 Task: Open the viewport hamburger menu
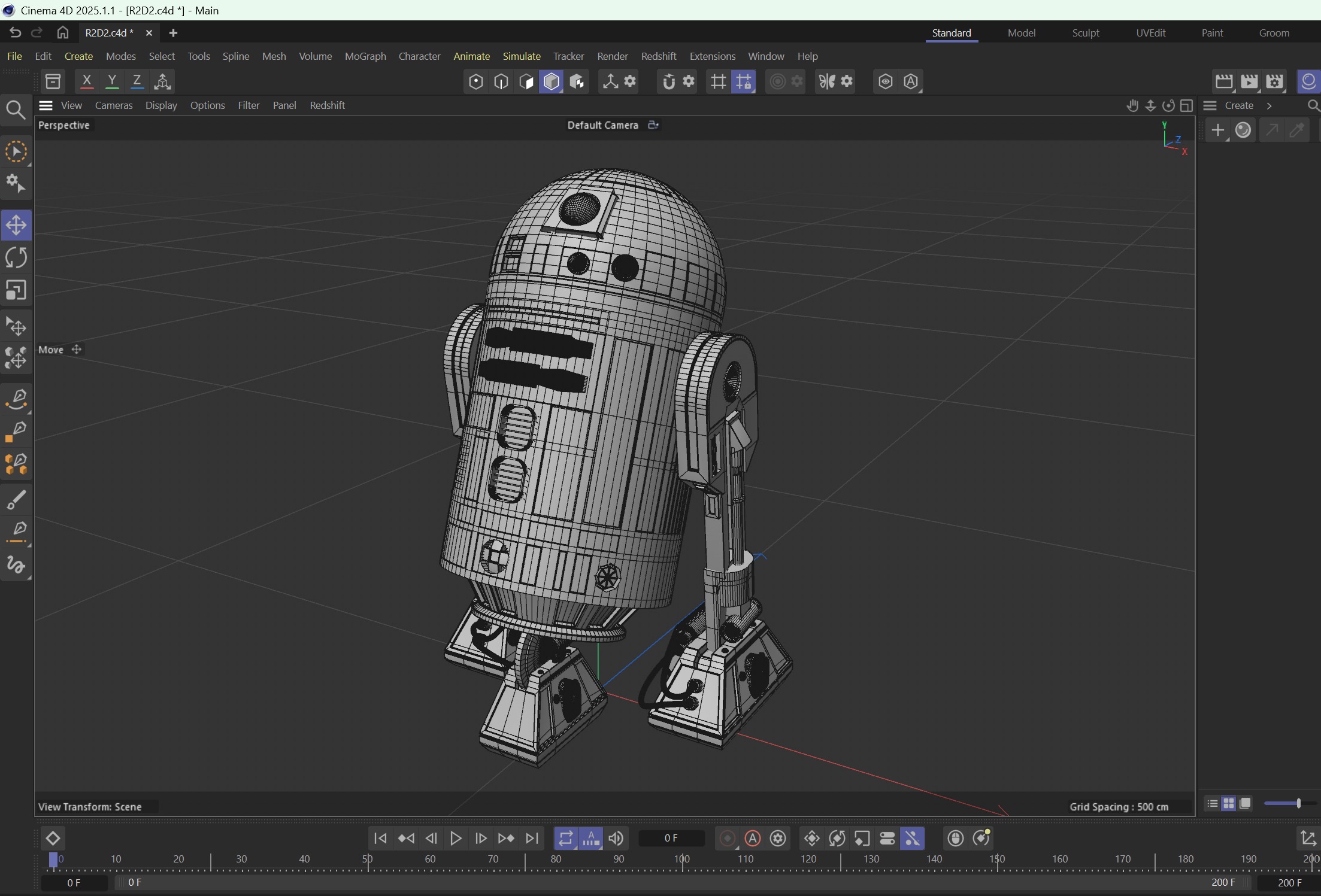click(46, 105)
